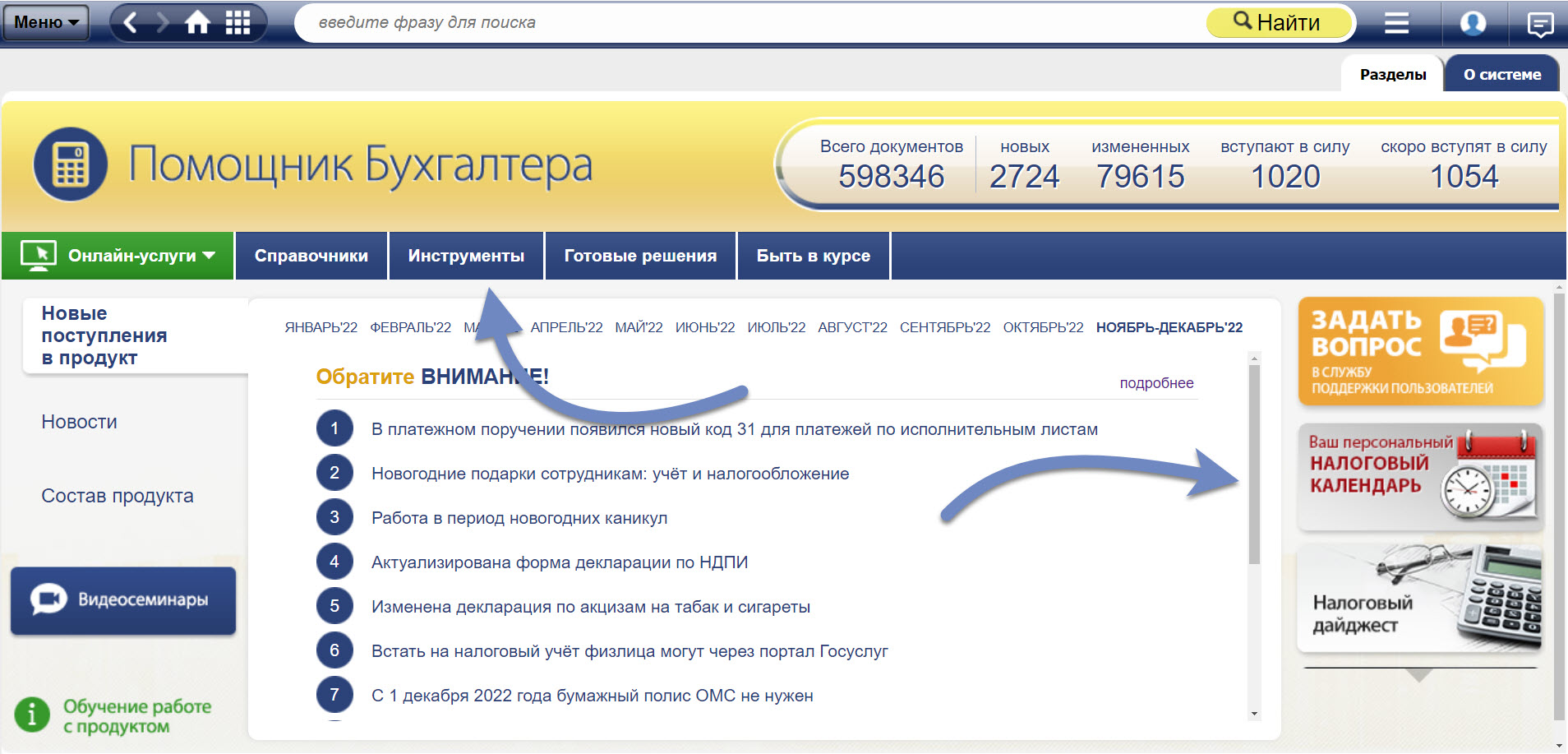Select the ИЮНЬ'22 month tab

(x=705, y=327)
